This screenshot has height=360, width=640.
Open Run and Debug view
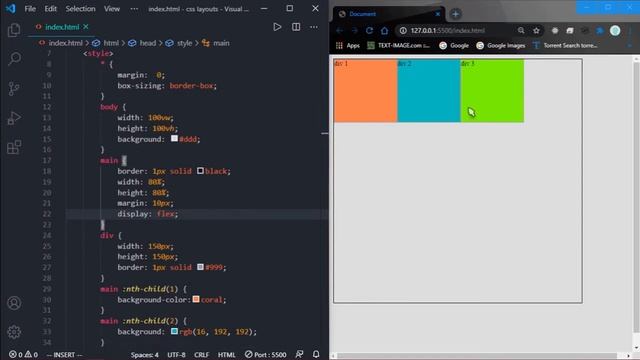click(14, 118)
